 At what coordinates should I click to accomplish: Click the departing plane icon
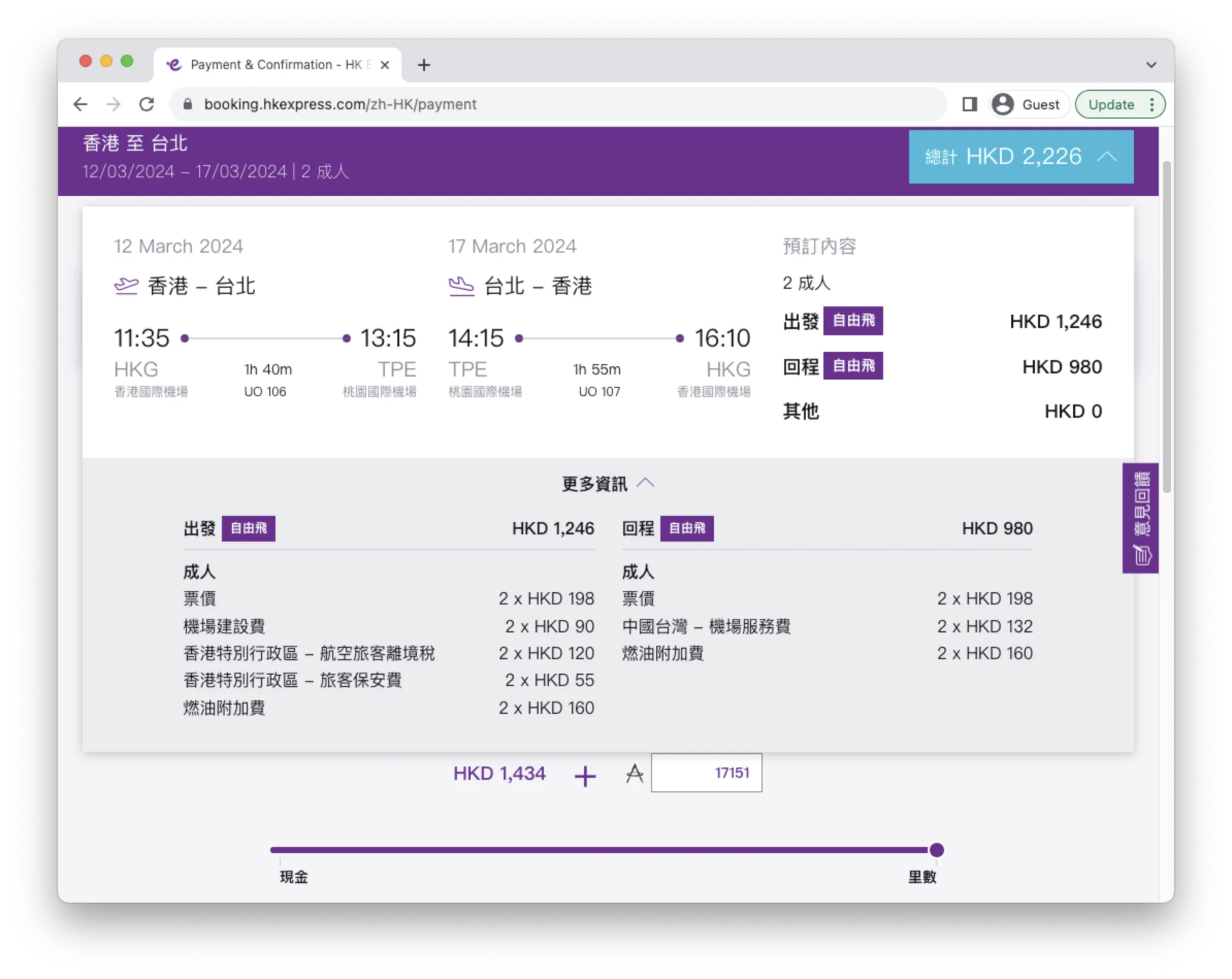click(x=126, y=286)
